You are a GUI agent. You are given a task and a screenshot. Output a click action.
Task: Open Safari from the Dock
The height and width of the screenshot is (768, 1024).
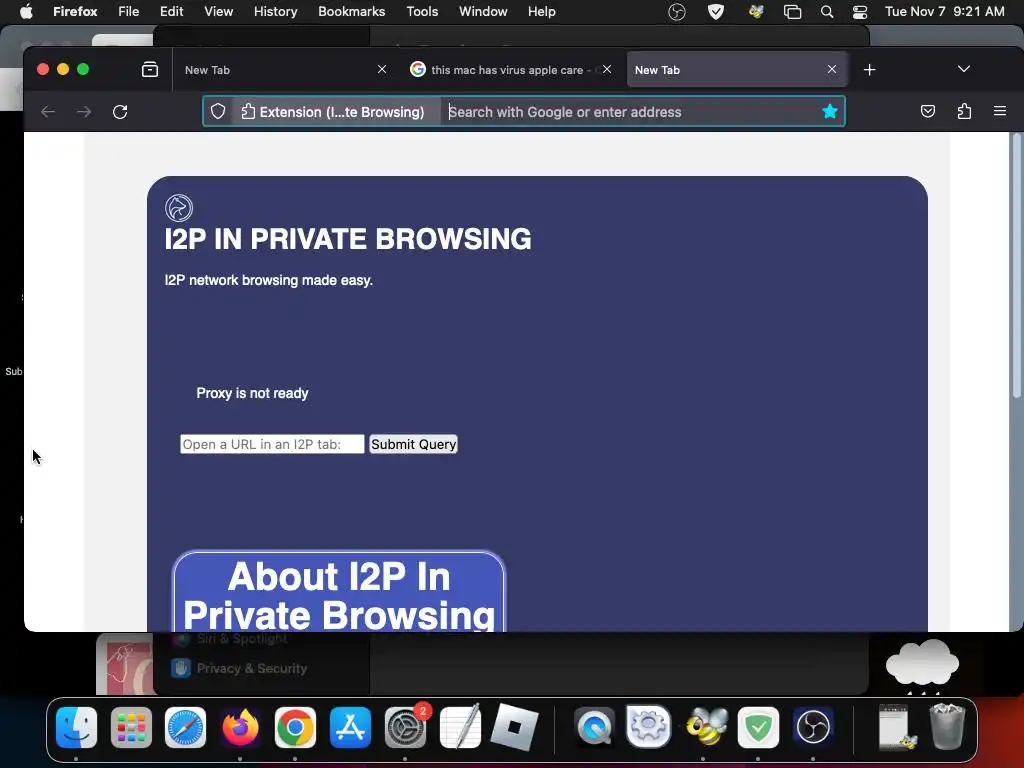pos(185,727)
